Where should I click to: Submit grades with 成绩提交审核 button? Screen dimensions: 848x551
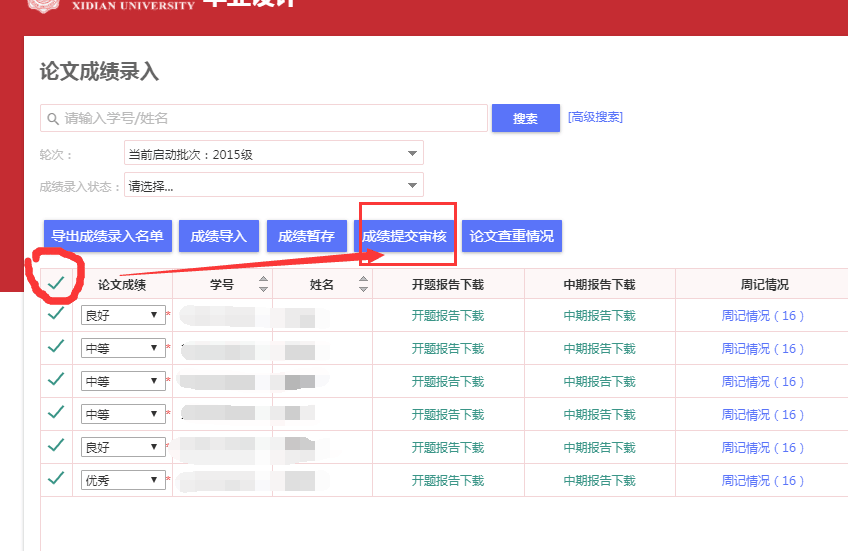tap(404, 236)
